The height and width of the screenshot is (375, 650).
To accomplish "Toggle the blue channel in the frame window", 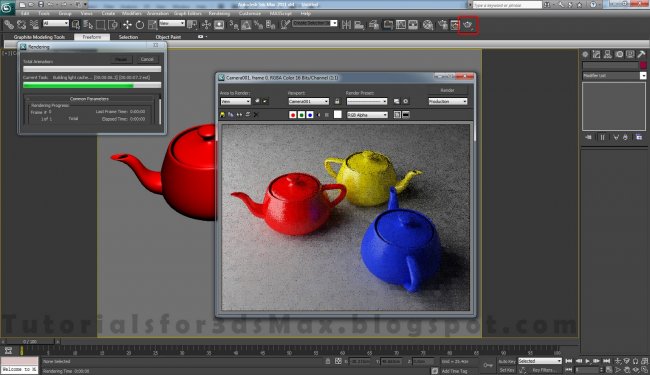I will click(310, 115).
